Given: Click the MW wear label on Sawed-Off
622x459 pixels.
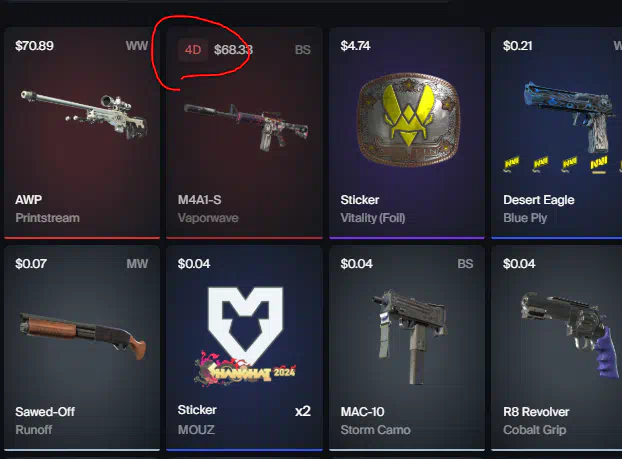Looking at the screenshot, I should coord(137,264).
